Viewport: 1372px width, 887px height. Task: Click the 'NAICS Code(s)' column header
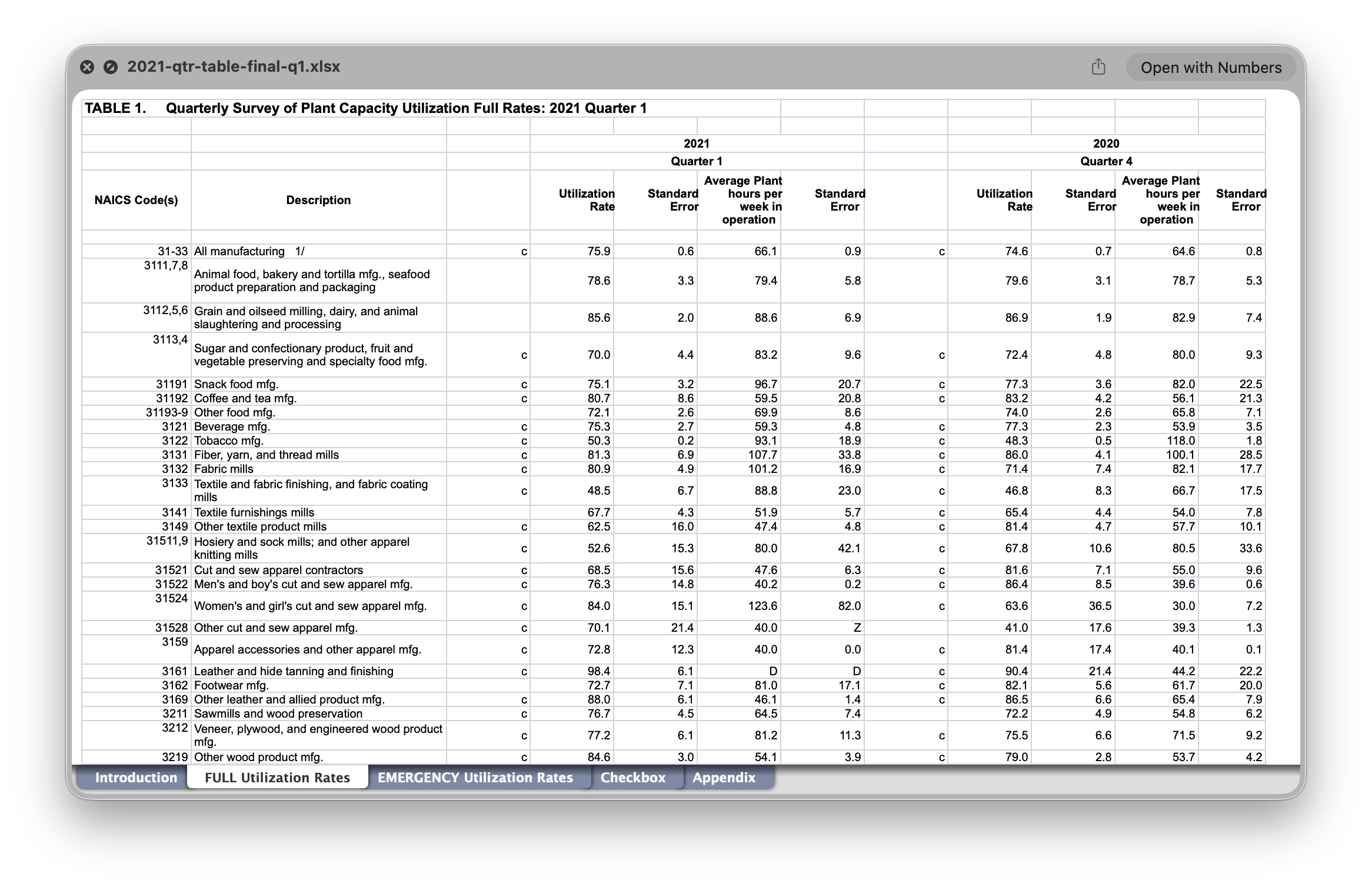[x=136, y=200]
